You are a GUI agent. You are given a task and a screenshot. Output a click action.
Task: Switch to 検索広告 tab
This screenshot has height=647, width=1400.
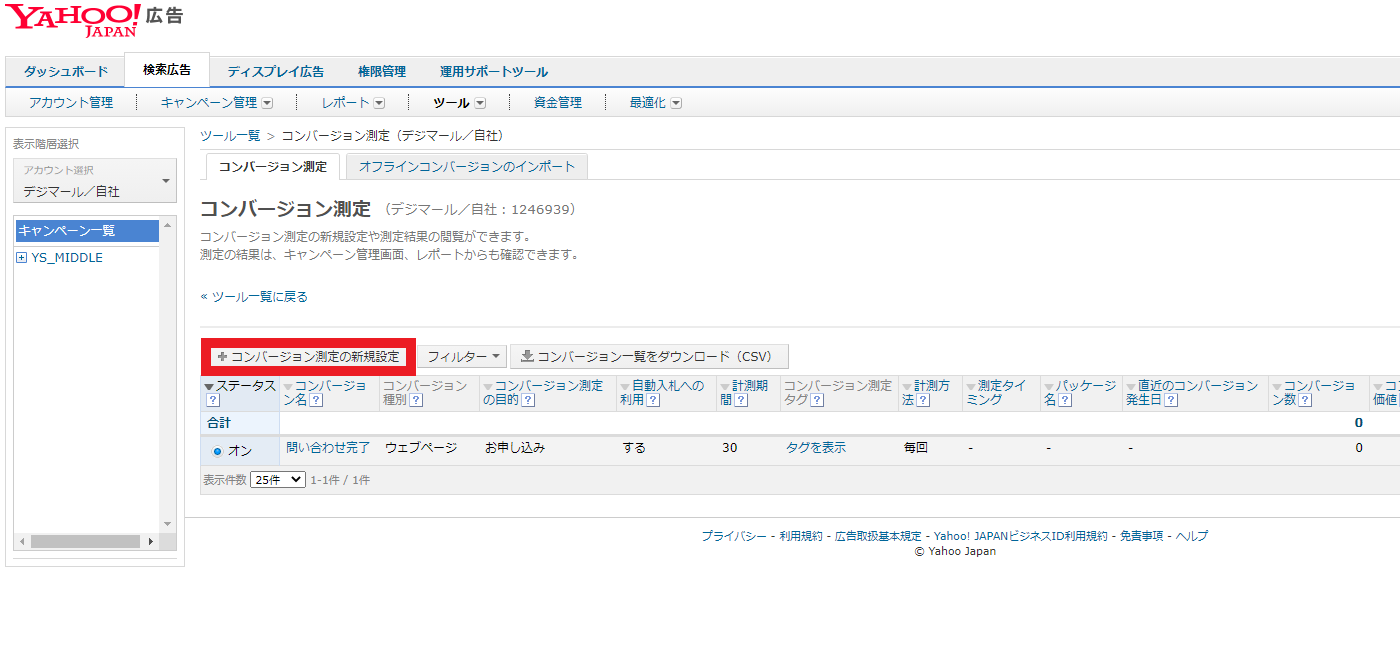point(167,69)
